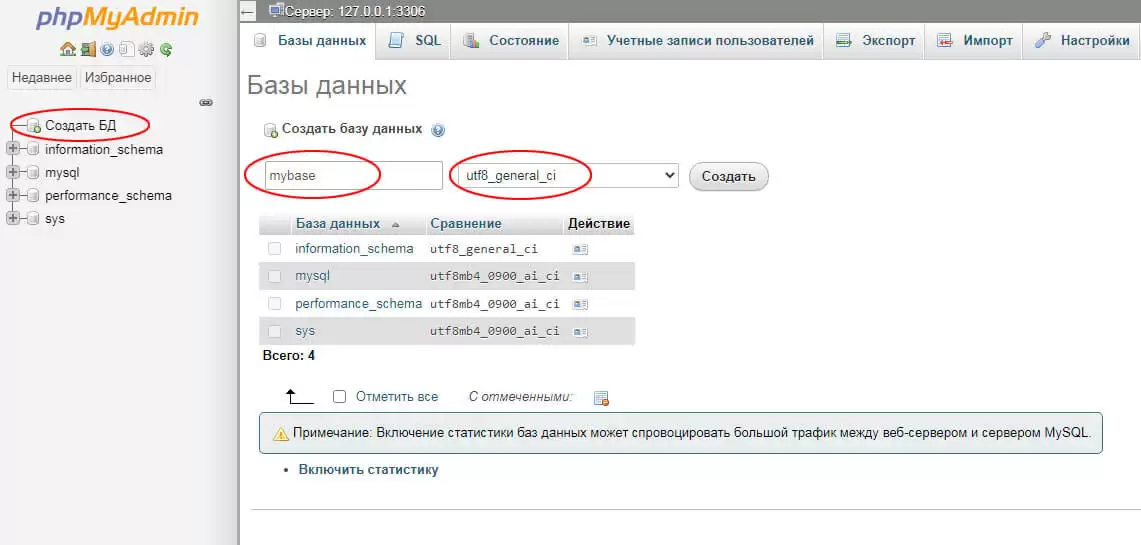Click the green reload navigation panel icon
This screenshot has width=1141, height=545.
pyautogui.click(x=166, y=49)
